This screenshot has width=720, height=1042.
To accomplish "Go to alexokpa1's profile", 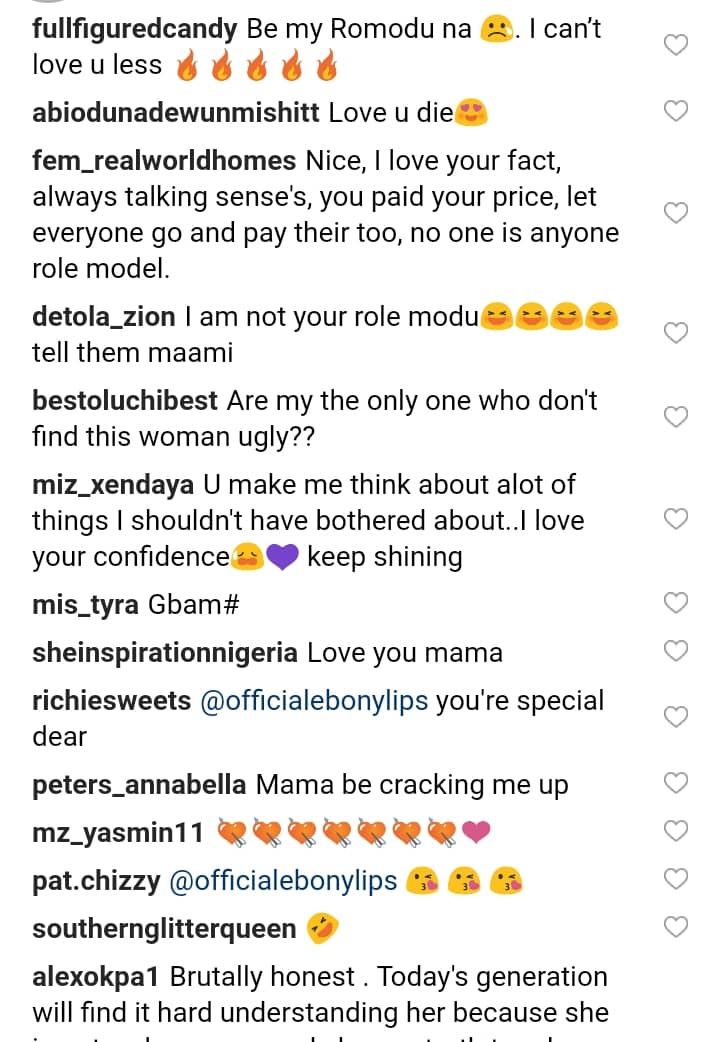I will click(x=97, y=976).
